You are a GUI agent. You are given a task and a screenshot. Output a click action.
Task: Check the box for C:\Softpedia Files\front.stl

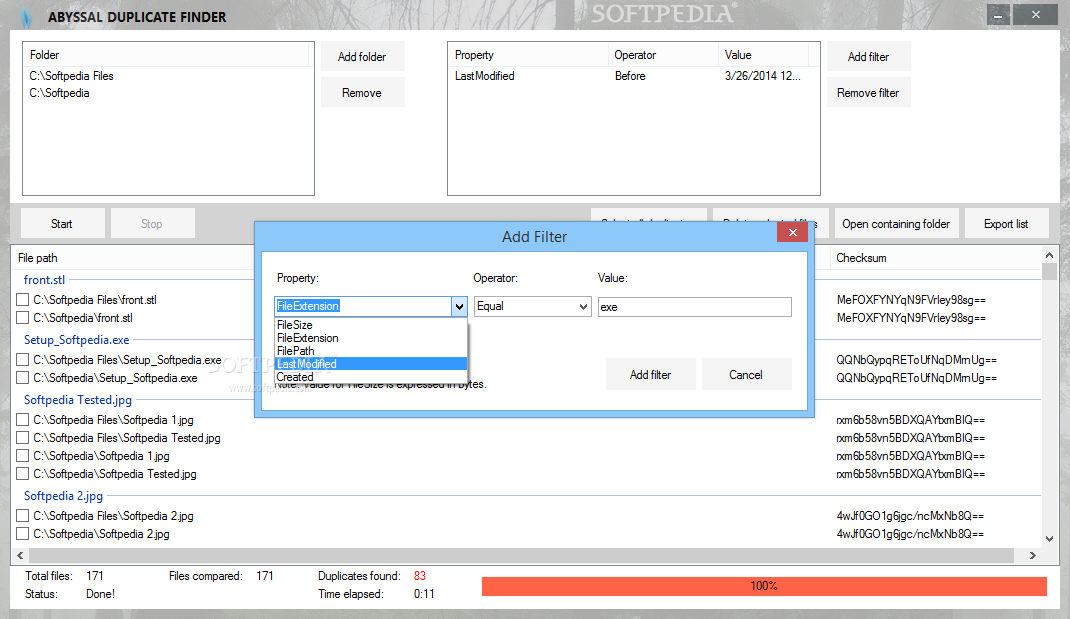[x=23, y=300]
